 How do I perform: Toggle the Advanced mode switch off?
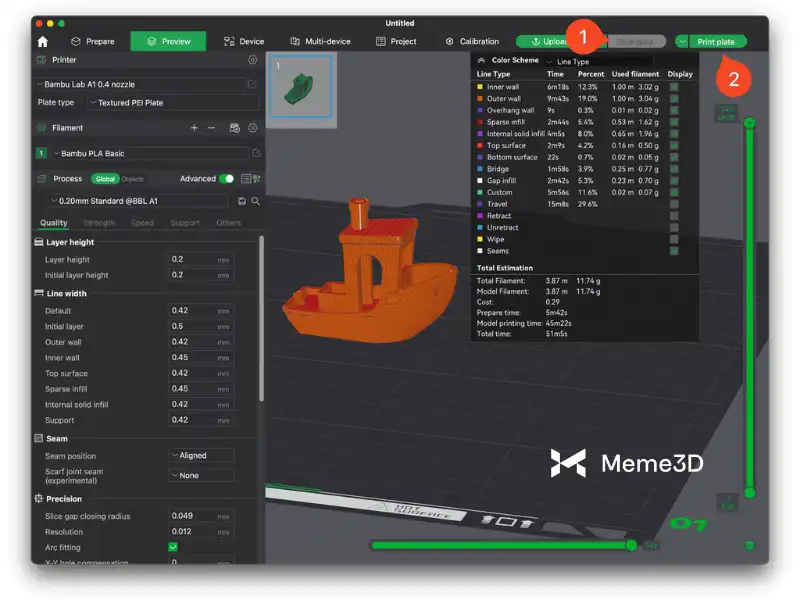[227, 179]
